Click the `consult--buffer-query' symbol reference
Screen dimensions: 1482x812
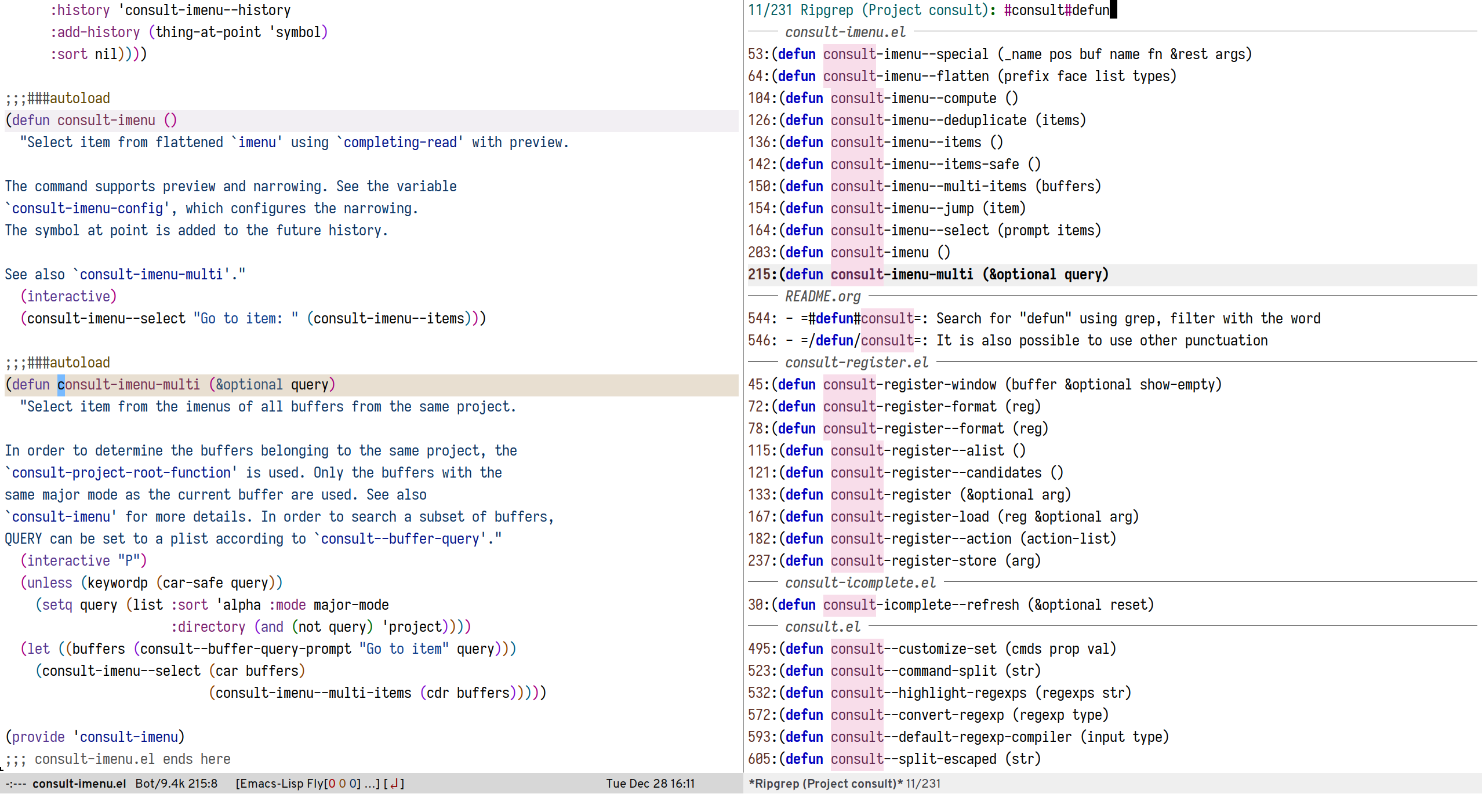pyautogui.click(x=400, y=538)
